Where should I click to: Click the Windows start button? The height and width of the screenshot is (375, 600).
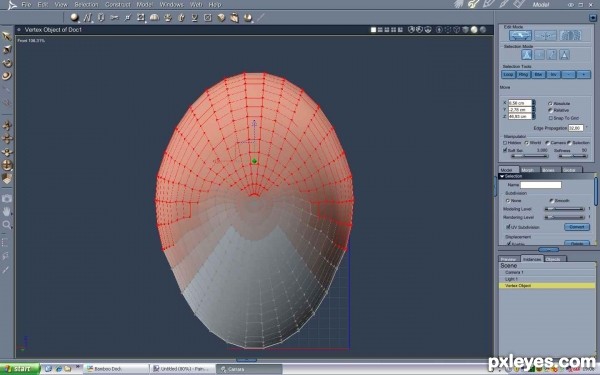(x=20, y=369)
